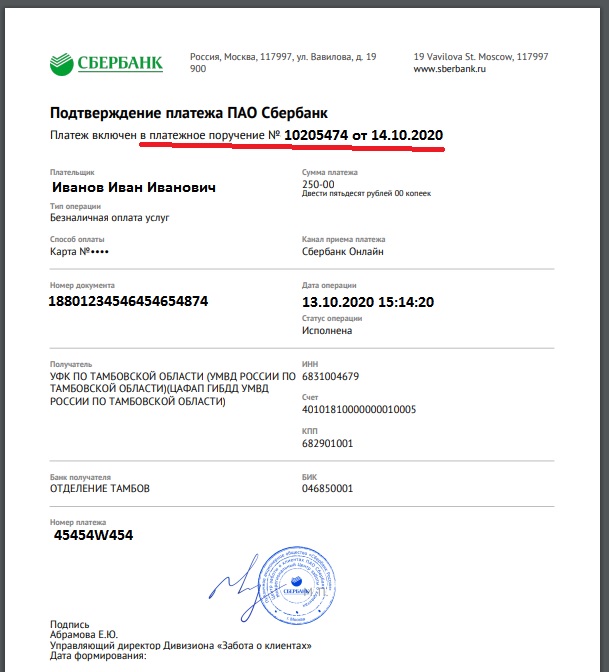Select operation date 13.10.2020 15:14:20
The image size is (609, 672).
click(x=368, y=302)
